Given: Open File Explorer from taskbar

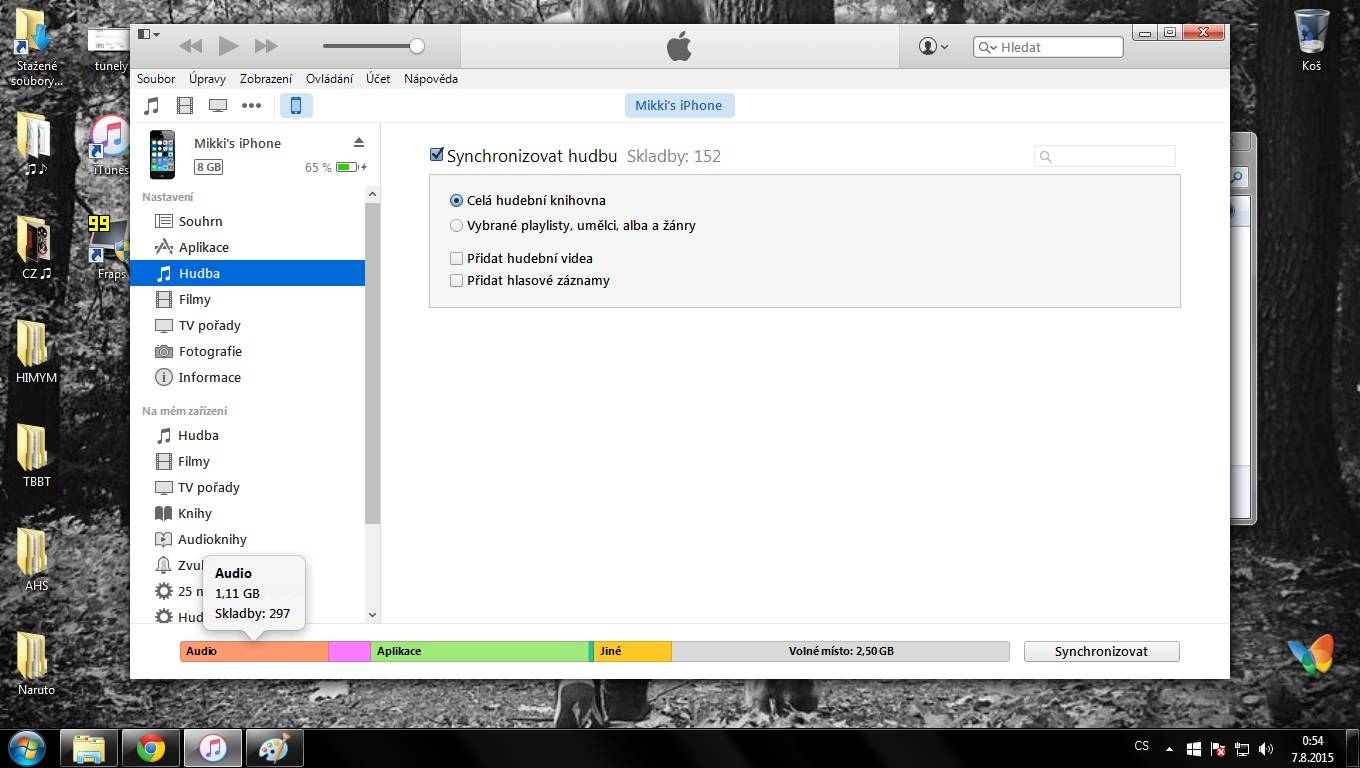Looking at the screenshot, I should point(89,747).
